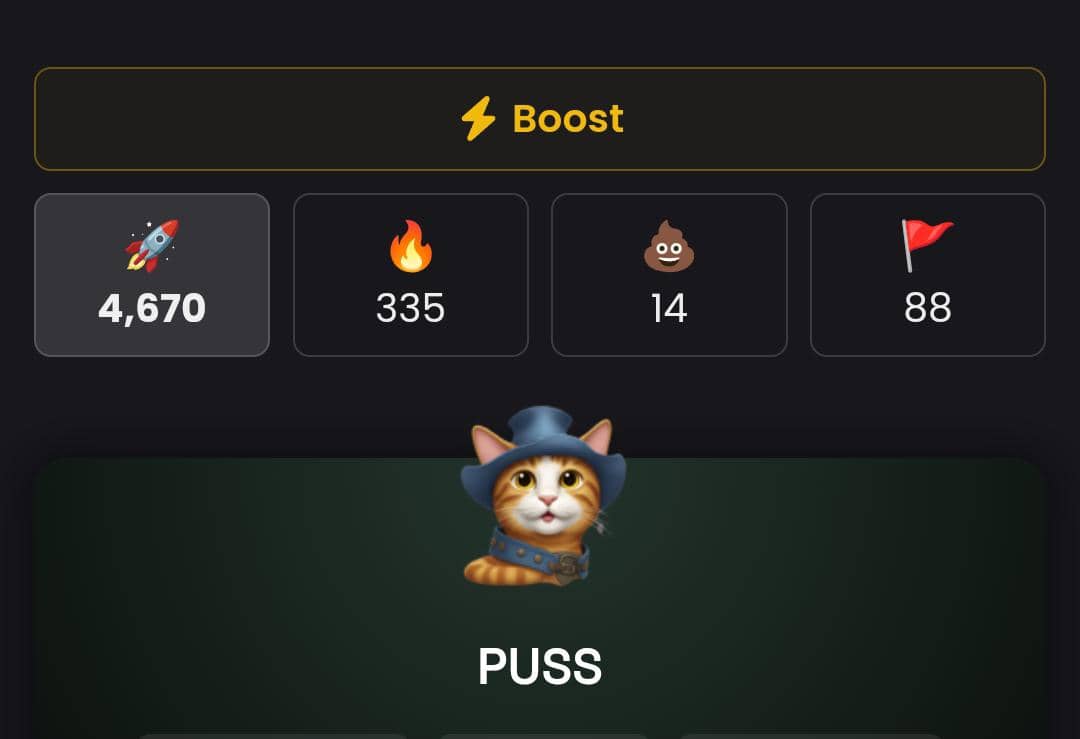
Task: Click the yellow Boost button
Action: click(540, 118)
